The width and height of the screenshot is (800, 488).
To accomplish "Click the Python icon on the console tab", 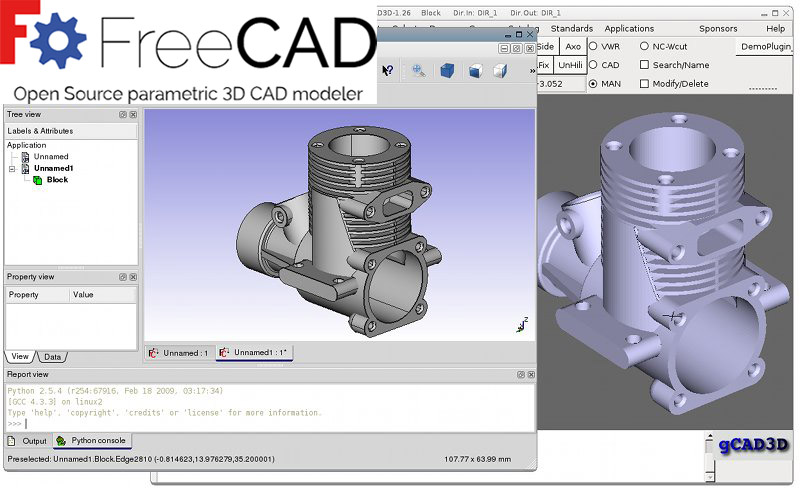I will pos(61,441).
